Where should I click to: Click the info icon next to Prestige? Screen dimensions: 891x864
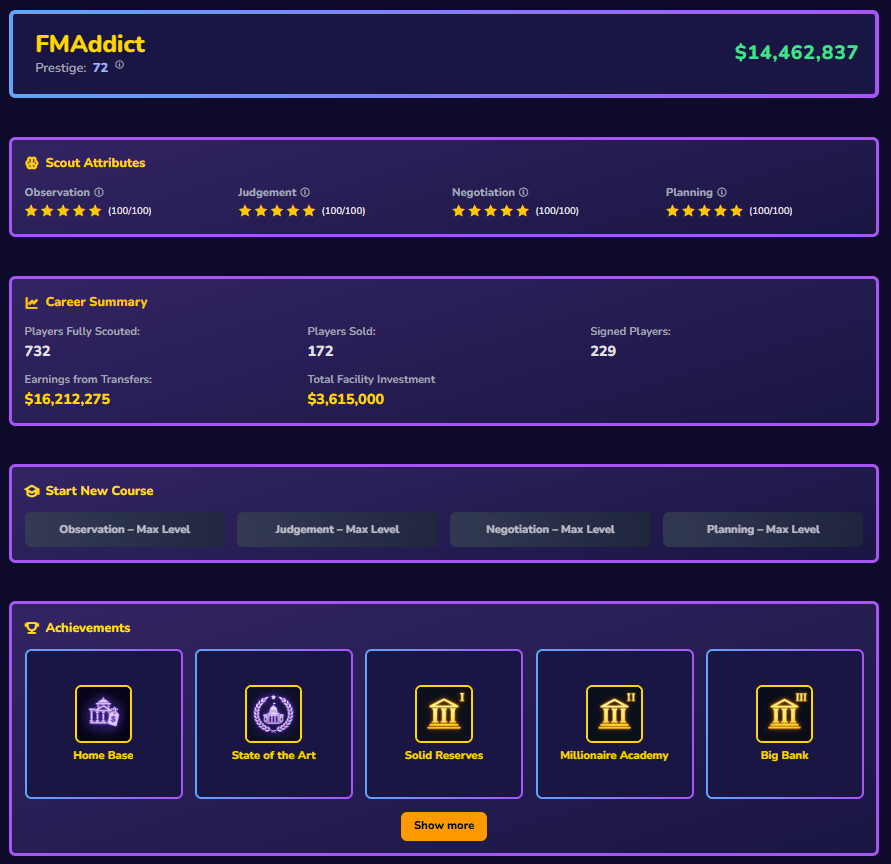click(x=120, y=65)
